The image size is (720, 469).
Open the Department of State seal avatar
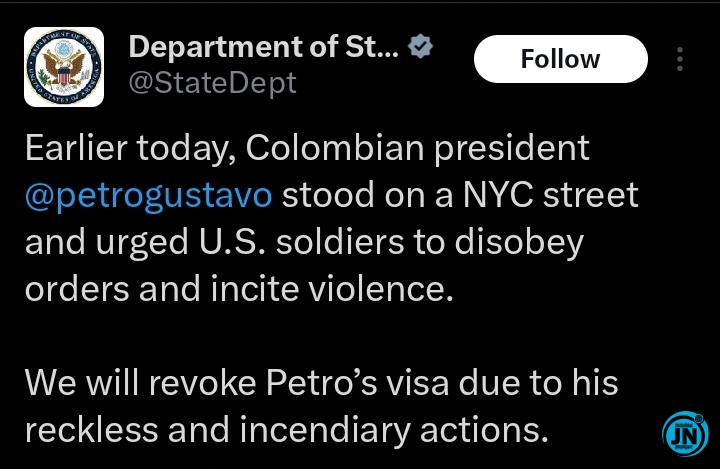tap(64, 67)
